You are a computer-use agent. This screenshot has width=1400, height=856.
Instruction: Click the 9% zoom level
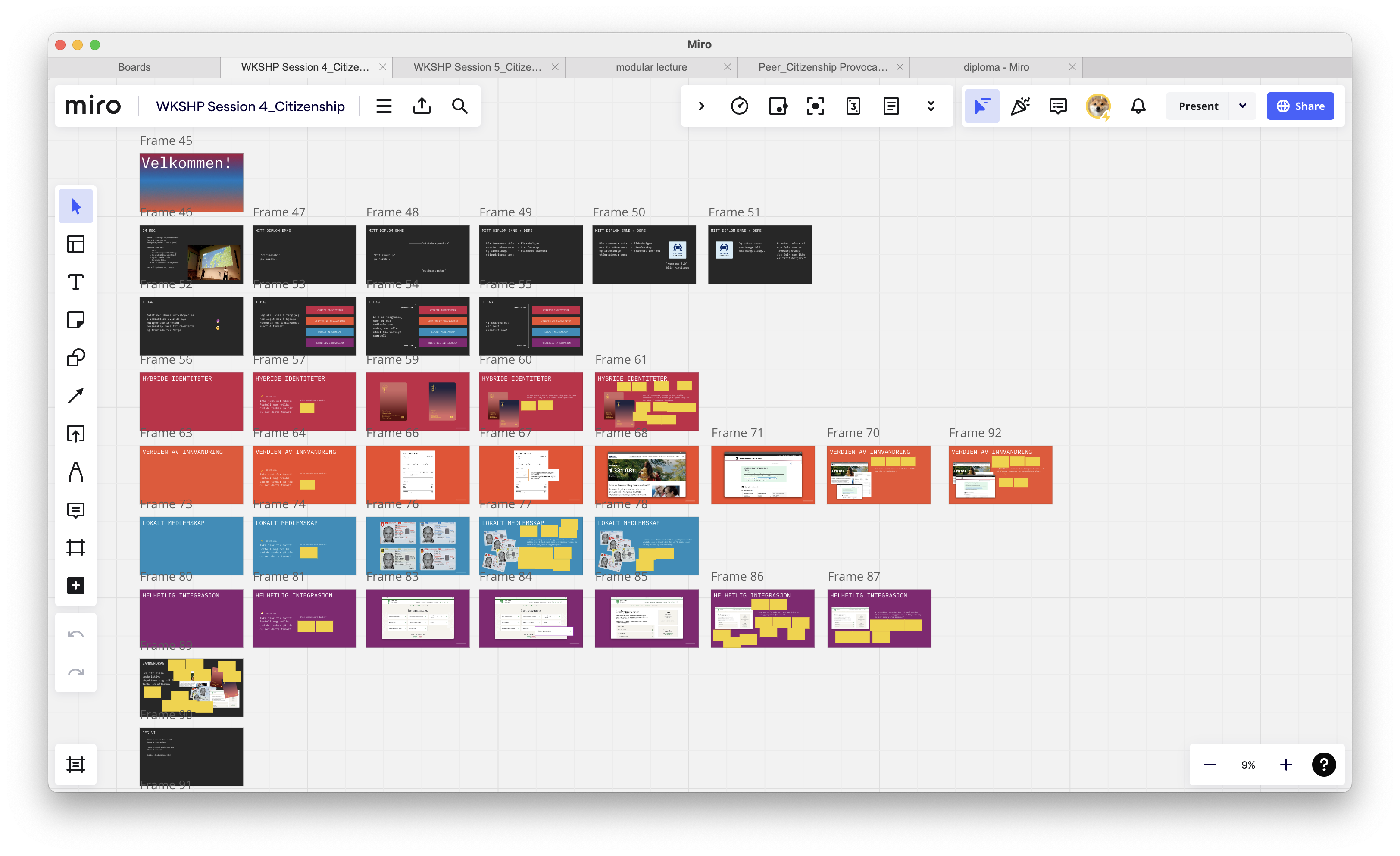pyautogui.click(x=1248, y=765)
